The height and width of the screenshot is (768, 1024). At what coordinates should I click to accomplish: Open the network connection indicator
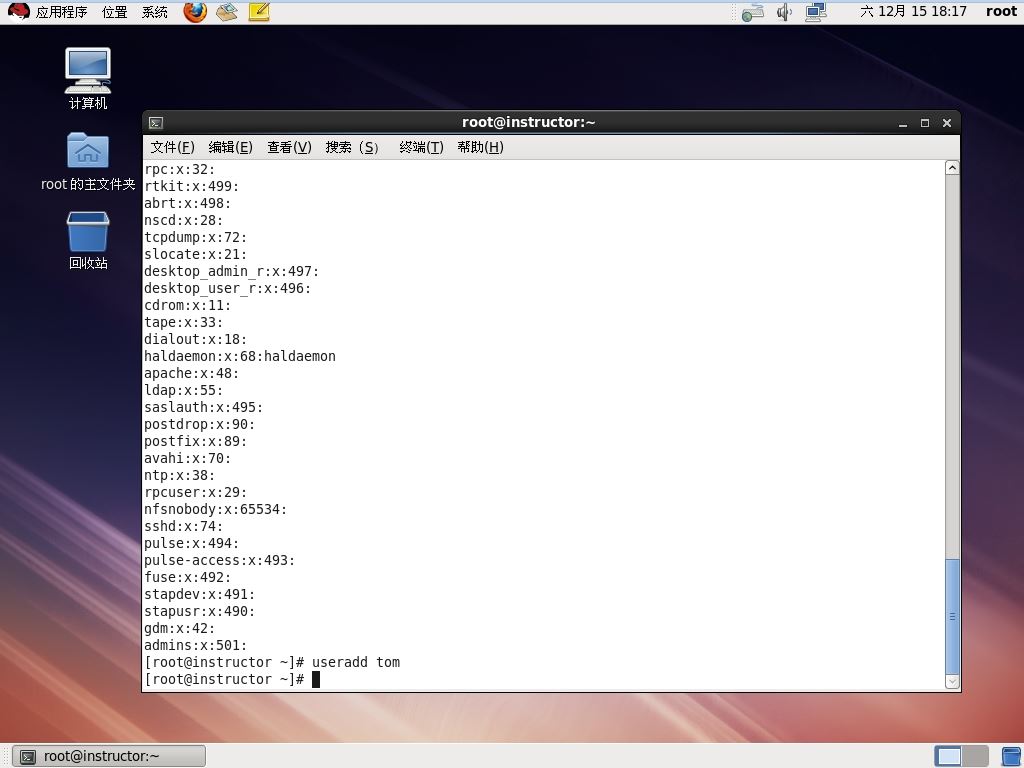(x=816, y=12)
